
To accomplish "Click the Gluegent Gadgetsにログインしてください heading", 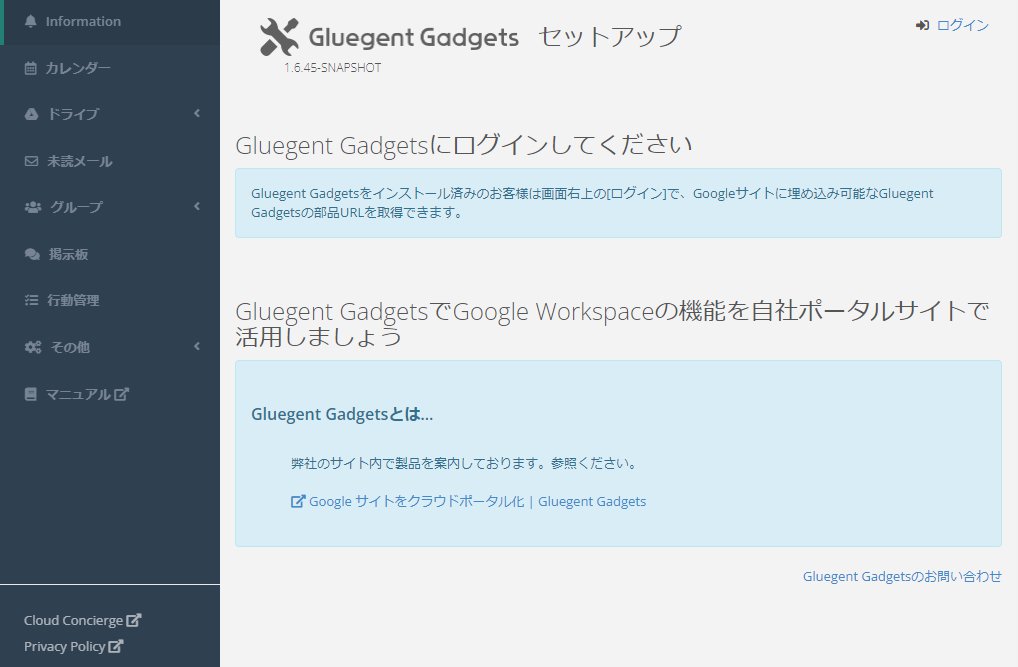I will point(464,145).
